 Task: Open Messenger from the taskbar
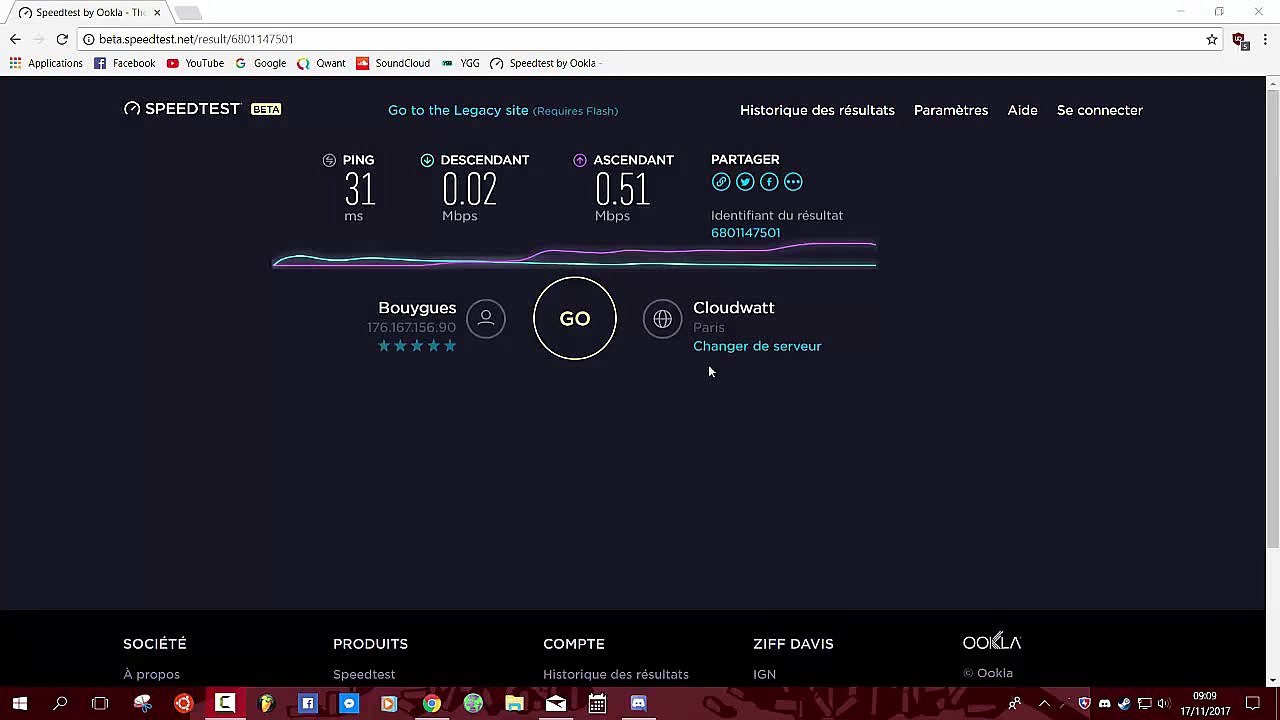[348, 704]
